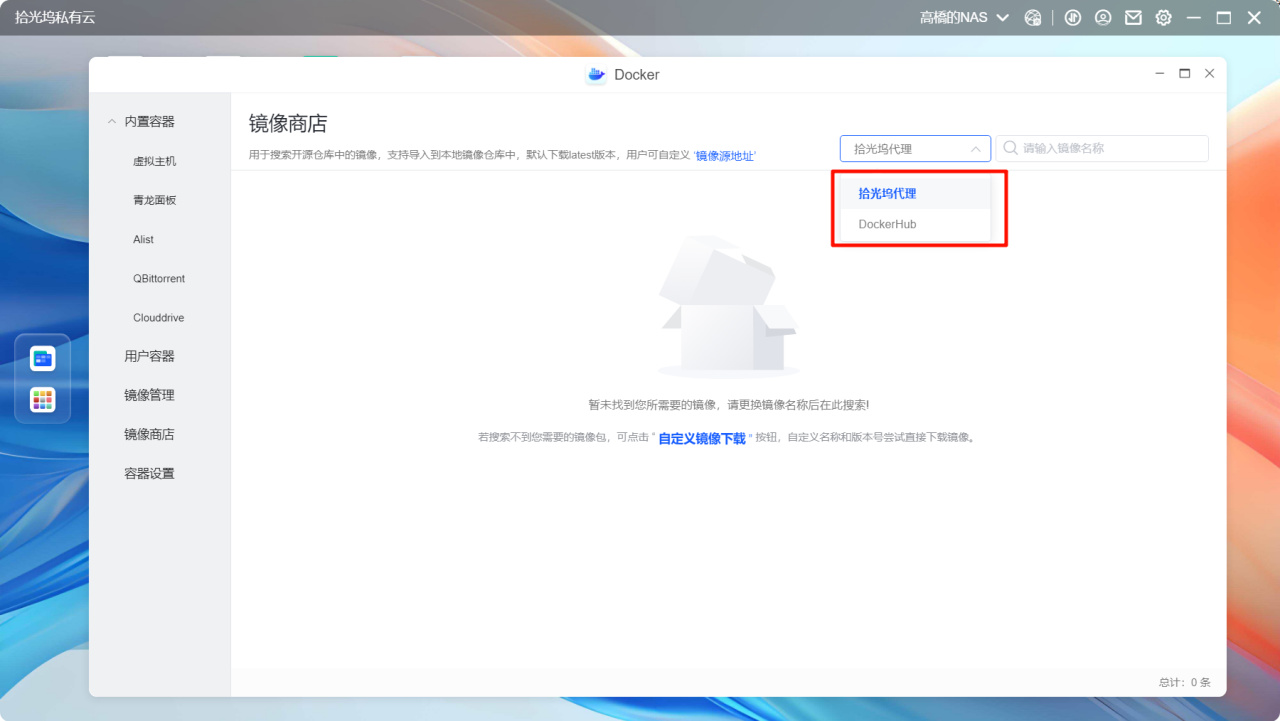Image resolution: width=1280 pixels, height=721 pixels.
Task: Click the 自定义镜像下载 link
Action: pos(702,438)
